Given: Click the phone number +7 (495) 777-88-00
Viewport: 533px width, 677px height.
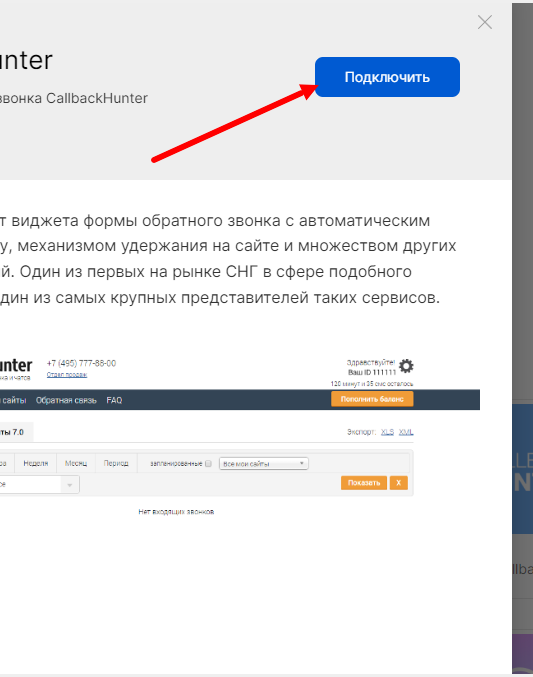Looking at the screenshot, I should pos(81,363).
